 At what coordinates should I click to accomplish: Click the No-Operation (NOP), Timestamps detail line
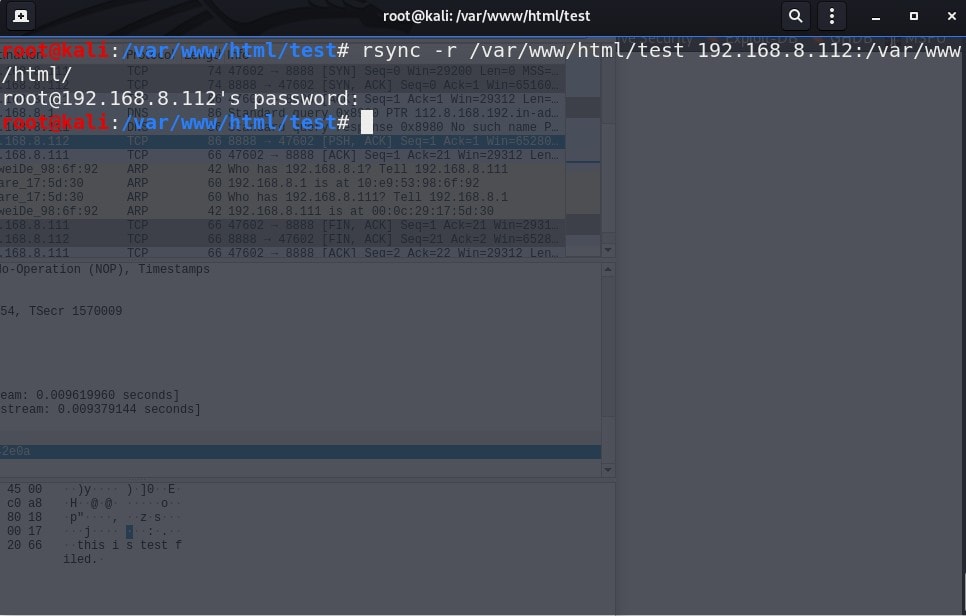(x=105, y=269)
